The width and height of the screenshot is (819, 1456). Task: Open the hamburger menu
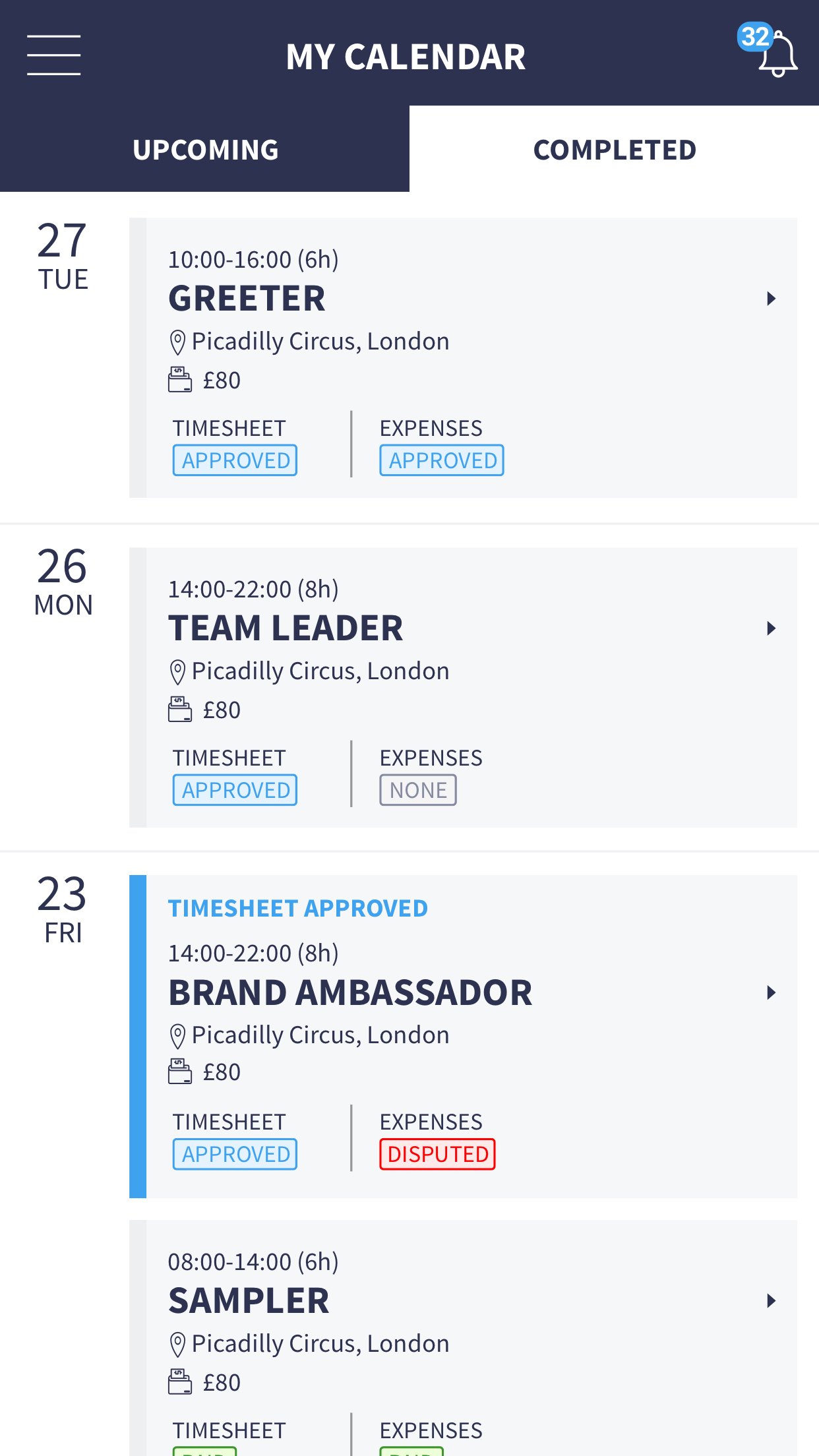point(53,55)
